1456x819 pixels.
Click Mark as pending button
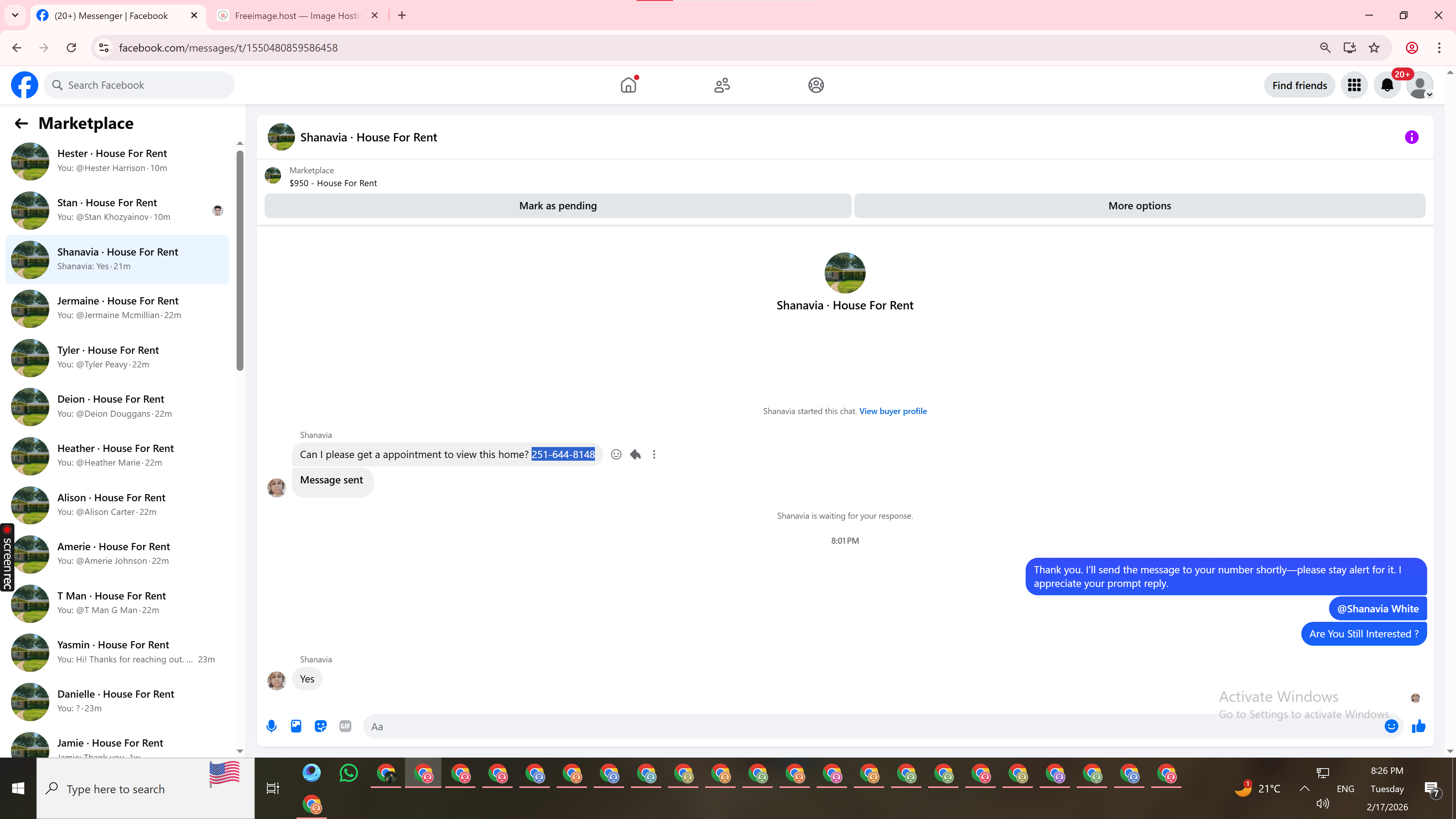click(x=557, y=206)
